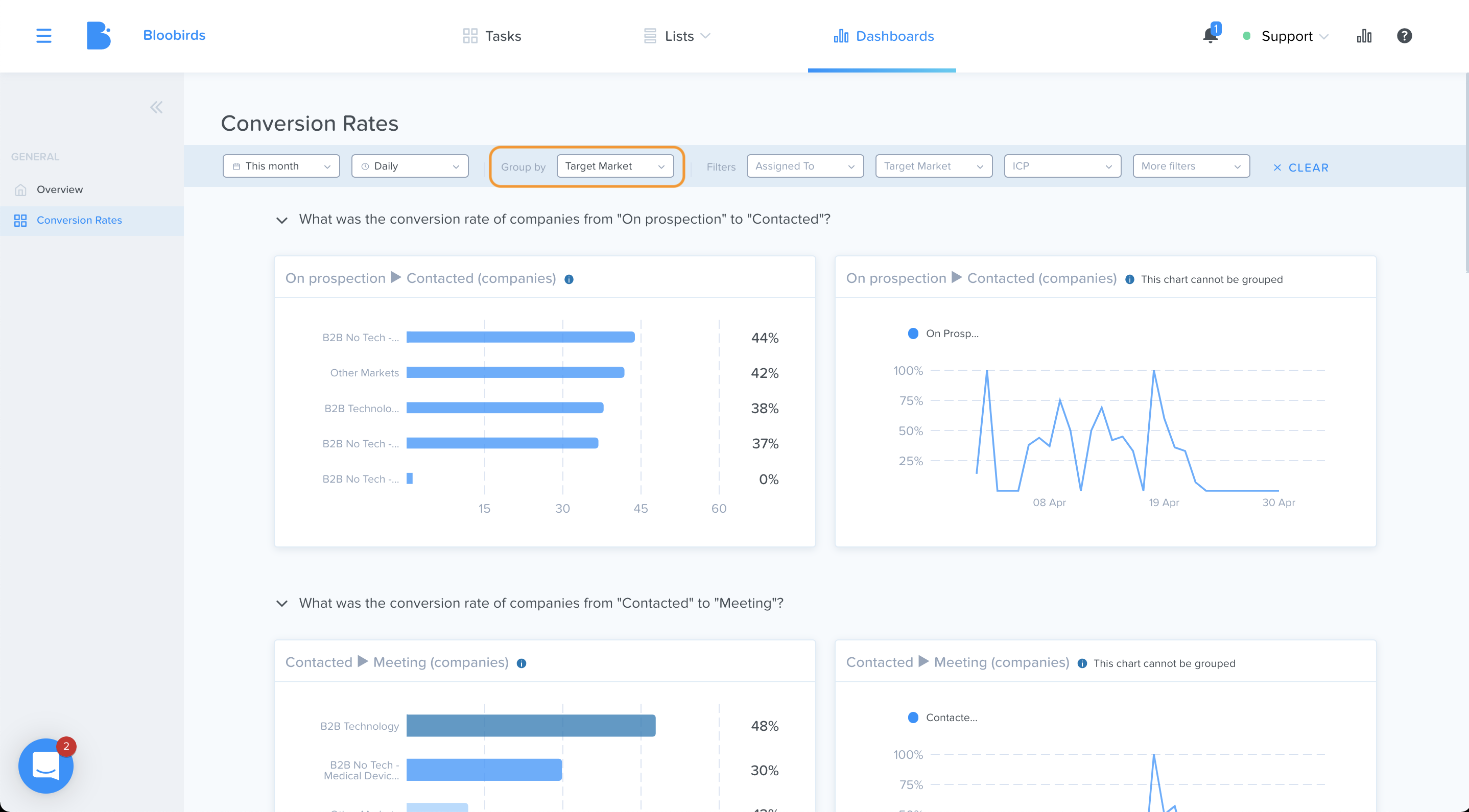1469x812 pixels.
Task: Click the bar chart icon in top bar
Action: pyautogui.click(x=1364, y=36)
